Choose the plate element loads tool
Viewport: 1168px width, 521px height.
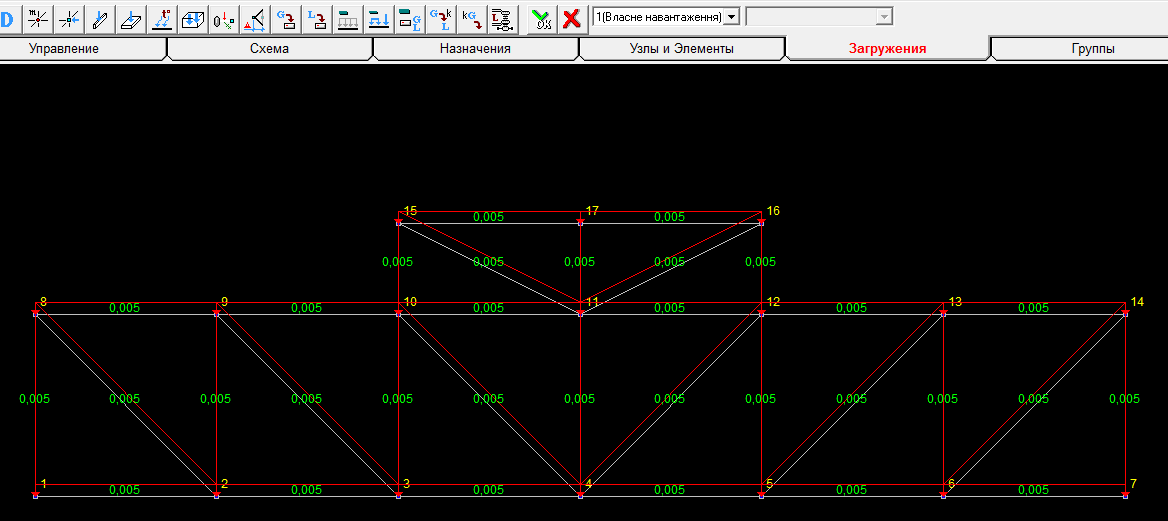coord(130,19)
